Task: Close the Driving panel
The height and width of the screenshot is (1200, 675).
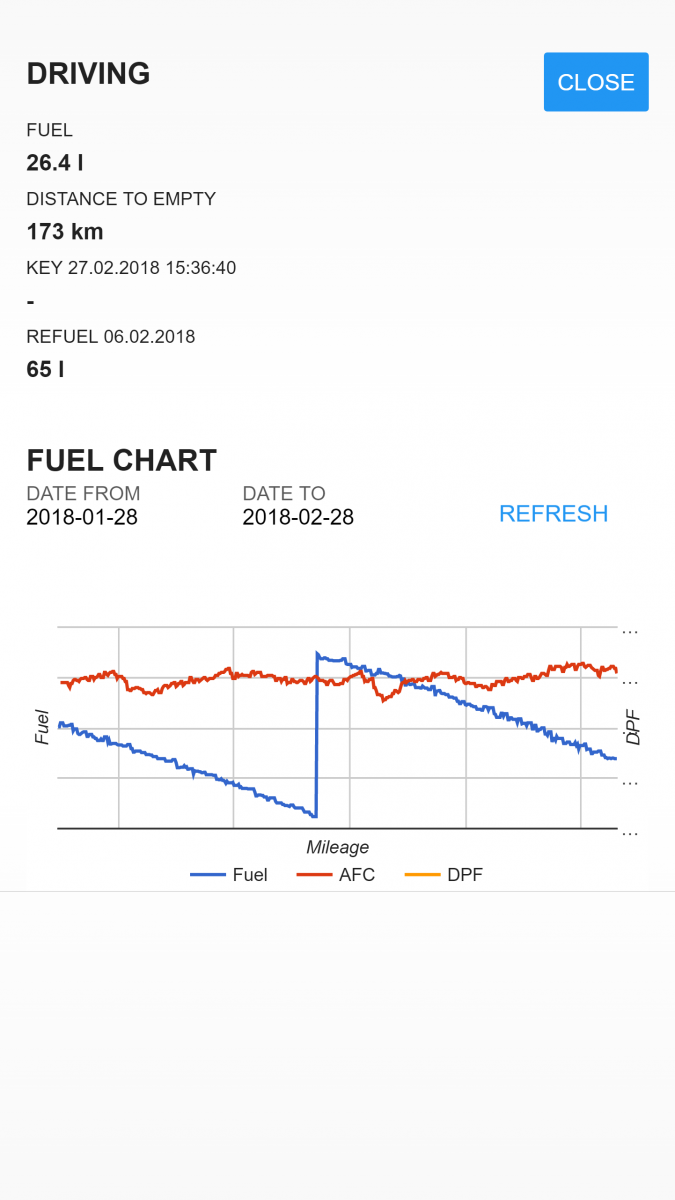Action: pos(596,82)
